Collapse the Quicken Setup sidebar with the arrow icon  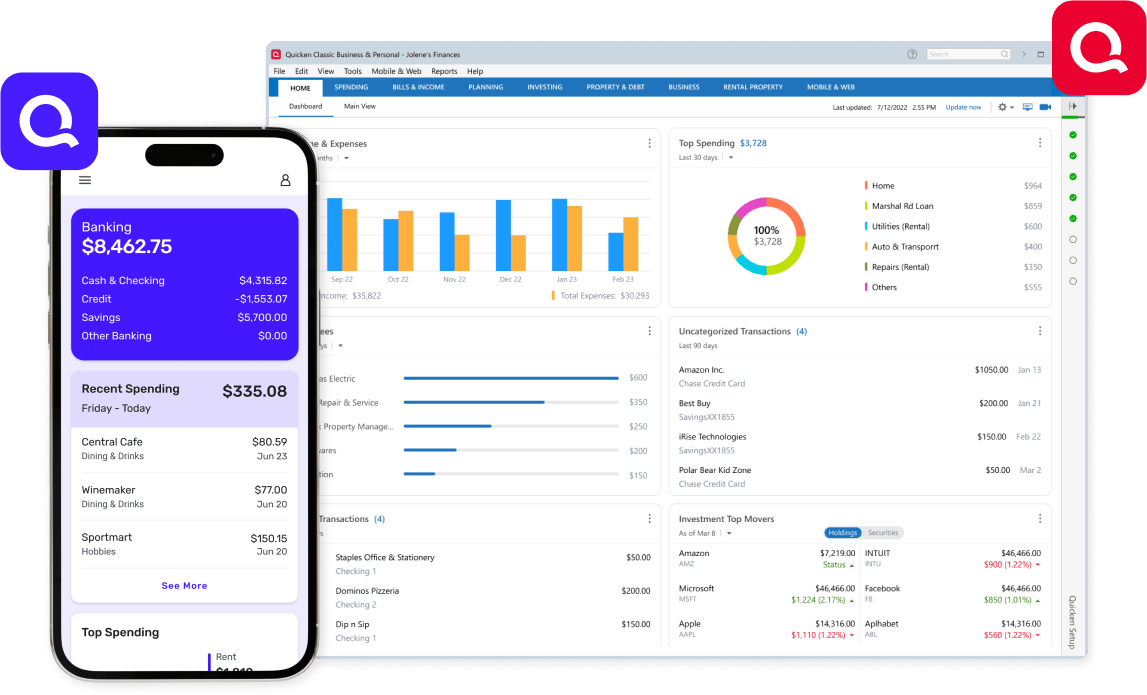pyautogui.click(x=1073, y=106)
